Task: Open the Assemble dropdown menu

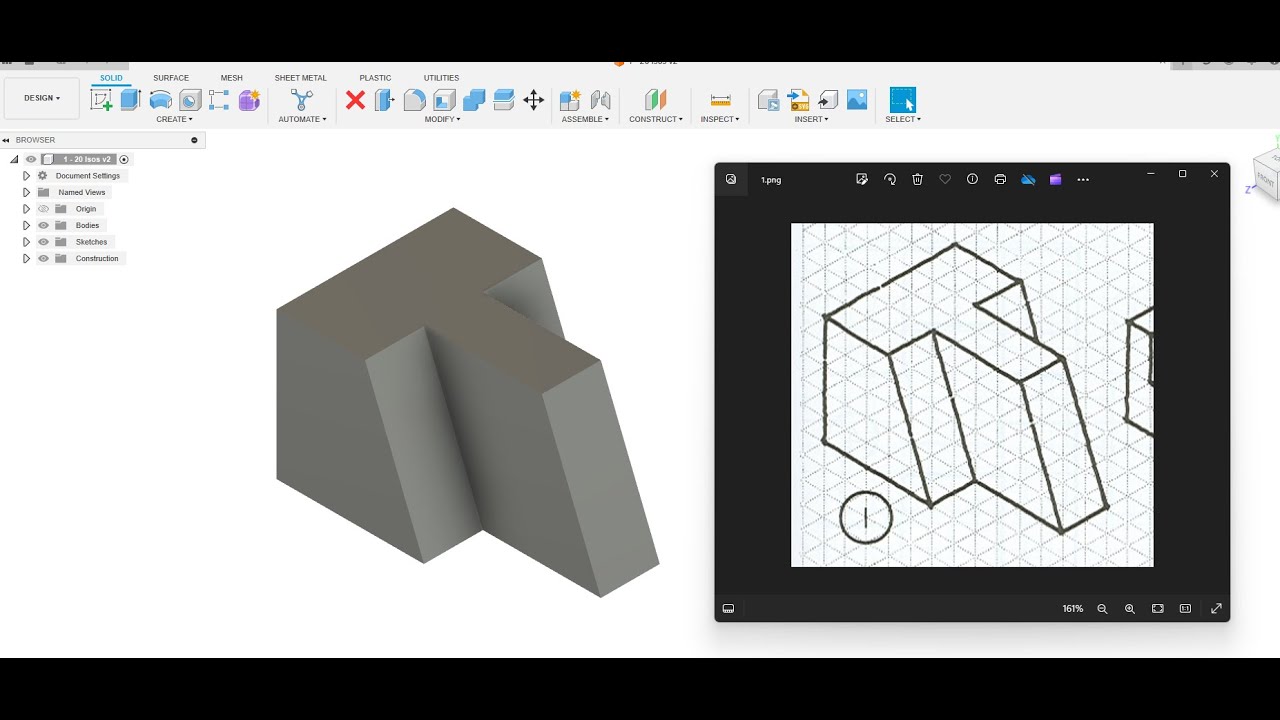Action: coord(585,119)
